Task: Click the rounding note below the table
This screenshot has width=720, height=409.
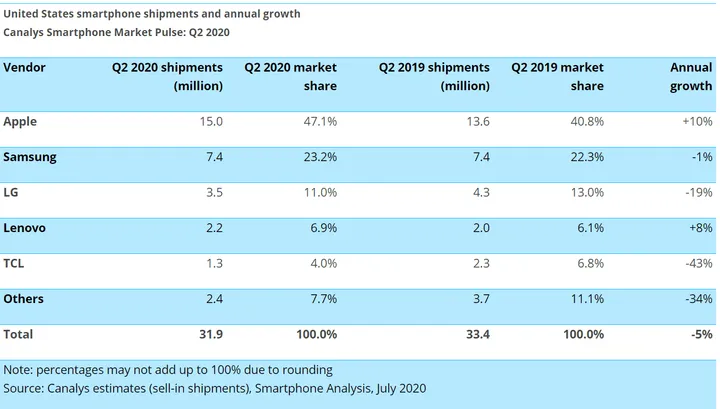Action: 168,370
